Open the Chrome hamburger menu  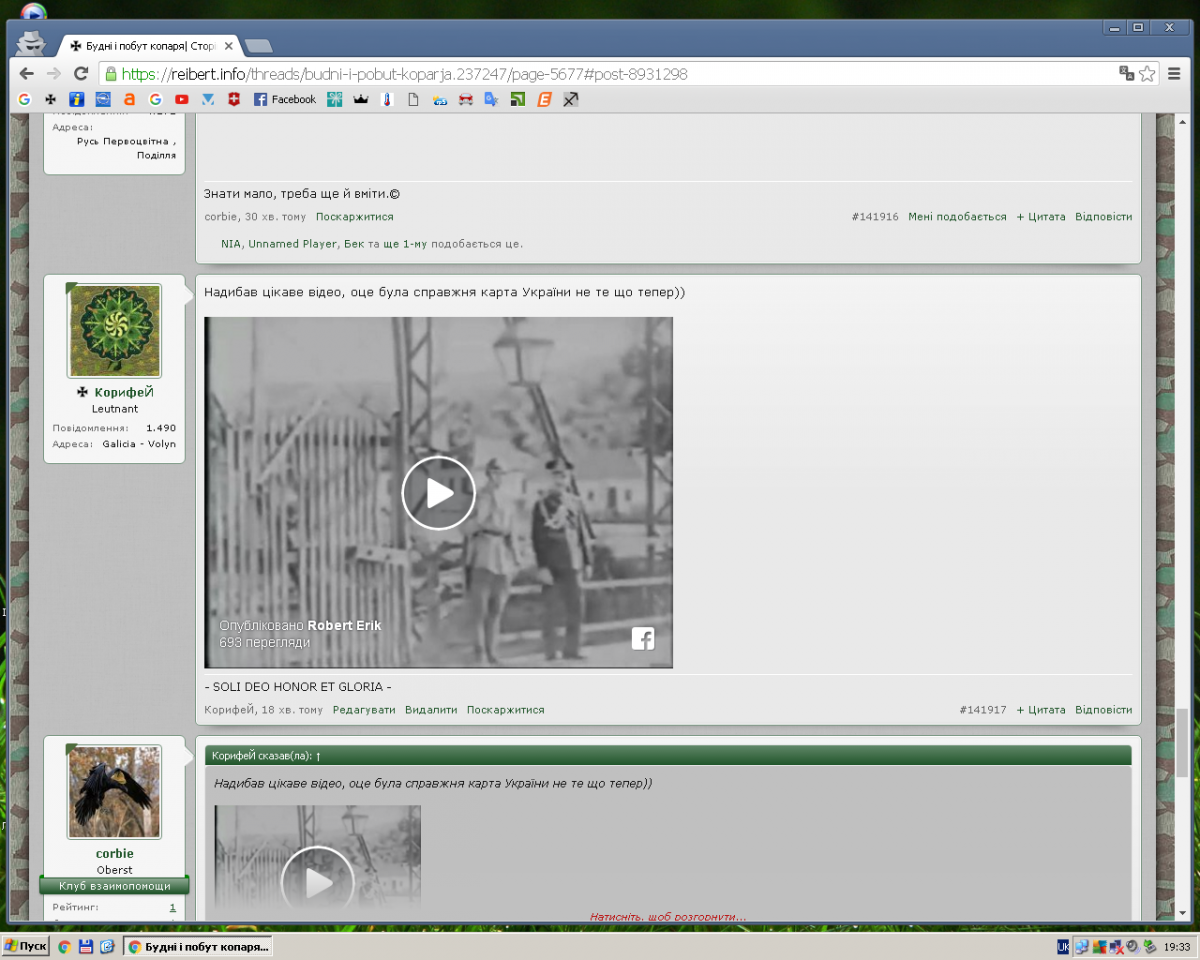coord(1174,74)
